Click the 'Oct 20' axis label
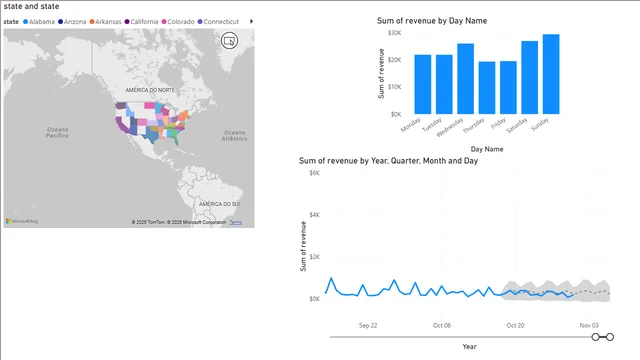 tap(515, 325)
